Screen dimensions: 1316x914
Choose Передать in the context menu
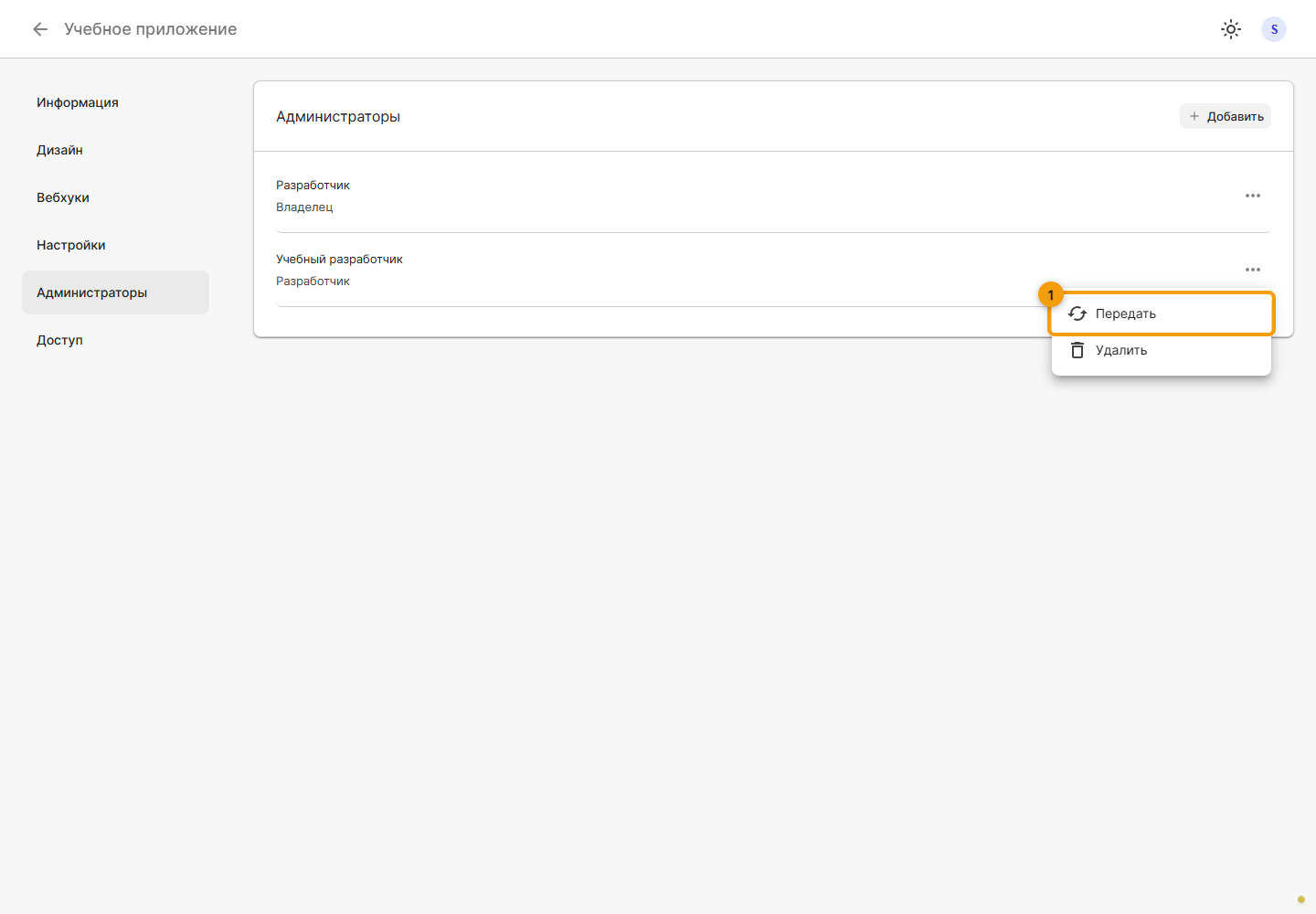click(1162, 314)
